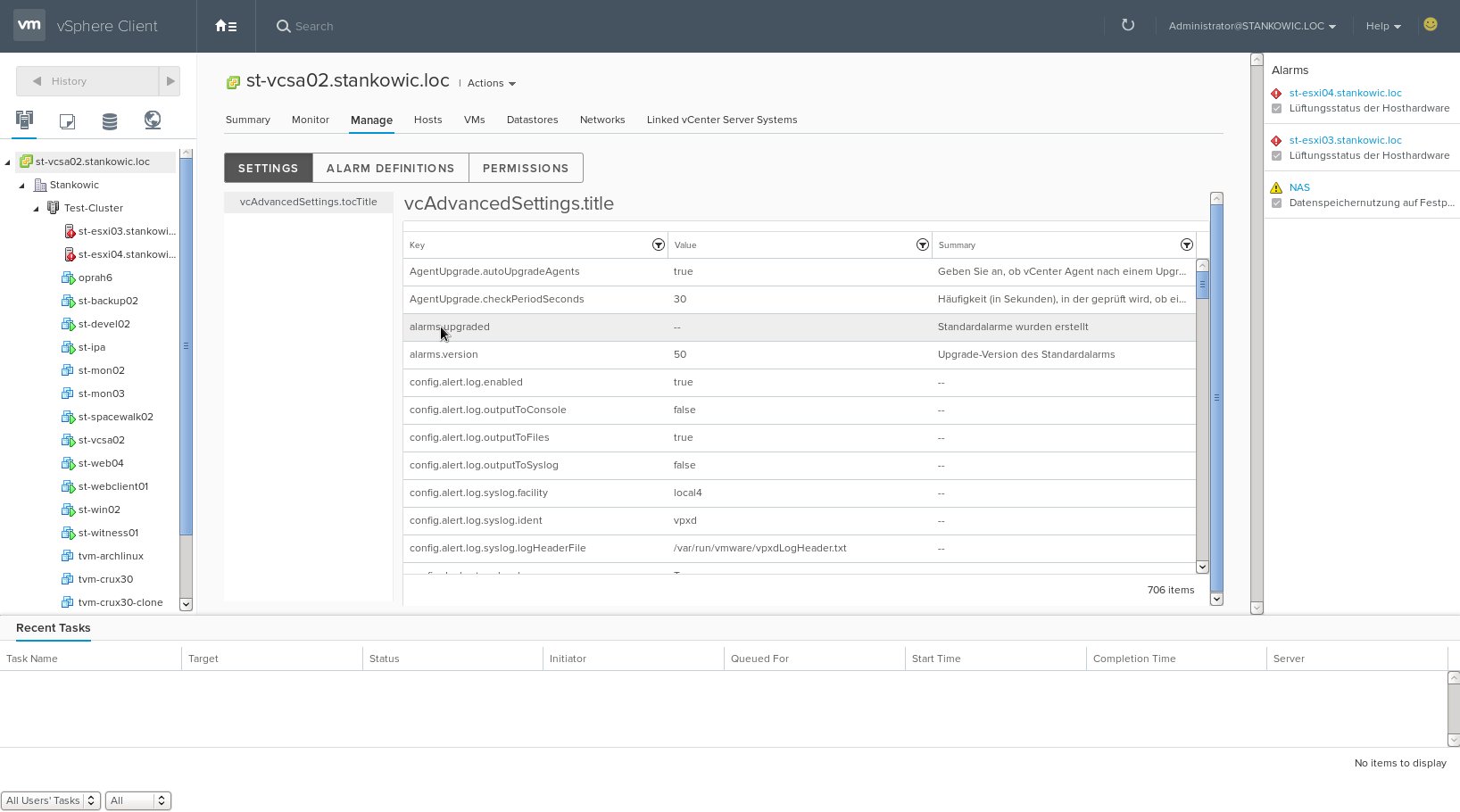Screen dimensions: 1460x812
Task: Open Recent Tasks tab
Action: coord(54,627)
